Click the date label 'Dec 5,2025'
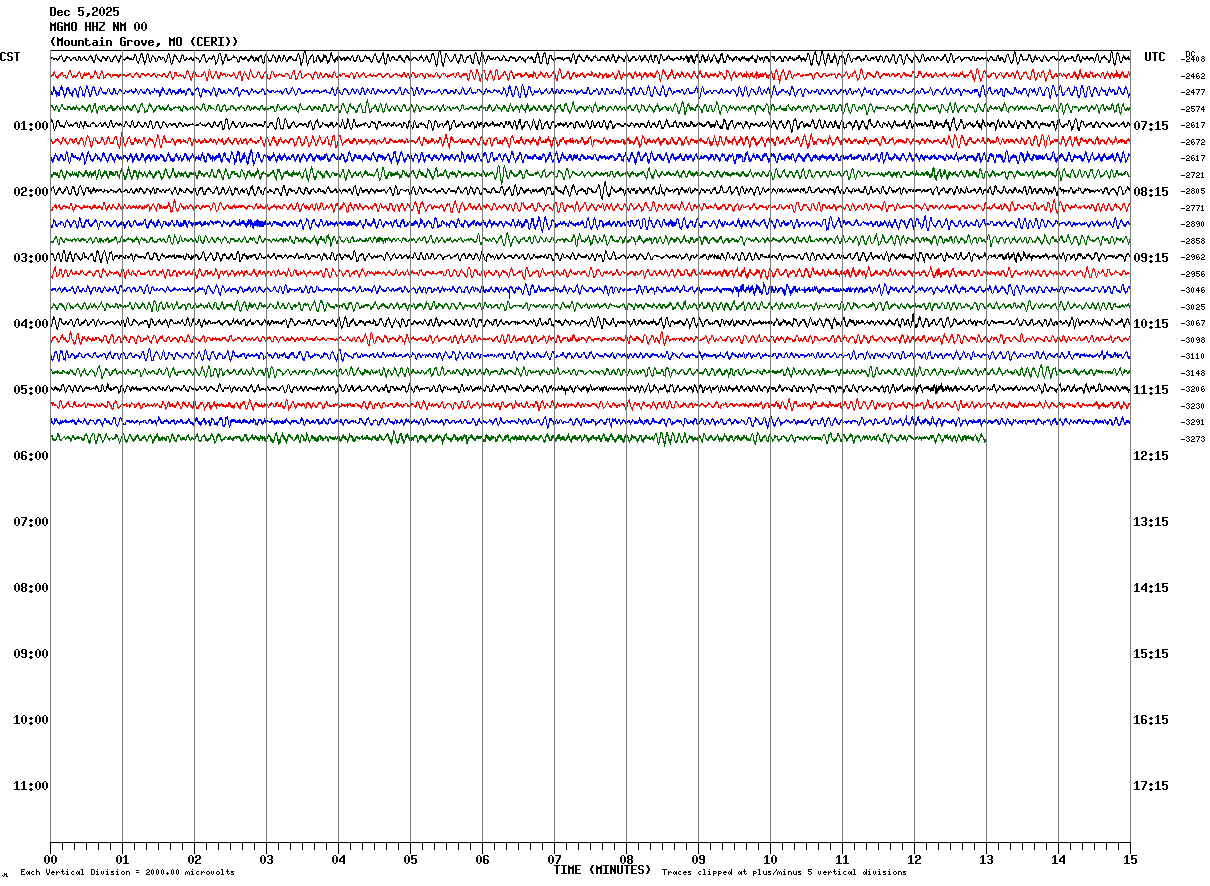The height and width of the screenshot is (886, 1210). pyautogui.click(x=84, y=12)
